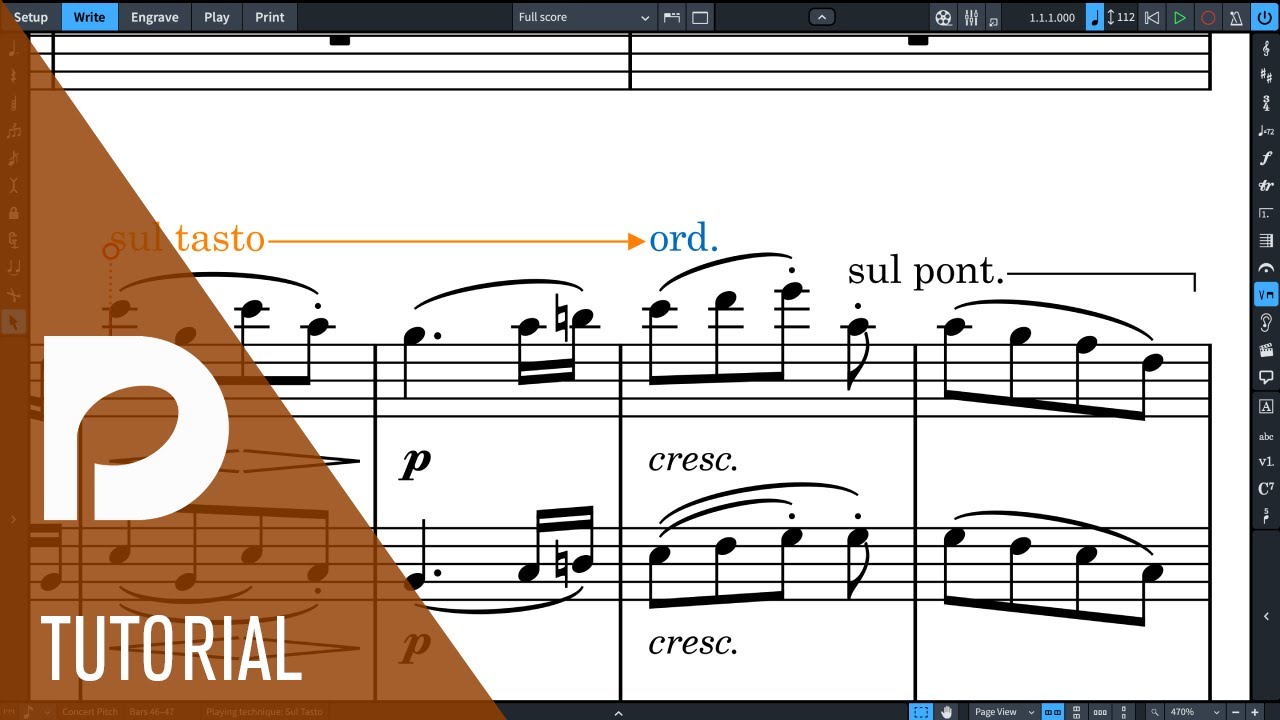Open the Mixer window icon
The width and height of the screenshot is (1280, 720).
(971, 17)
